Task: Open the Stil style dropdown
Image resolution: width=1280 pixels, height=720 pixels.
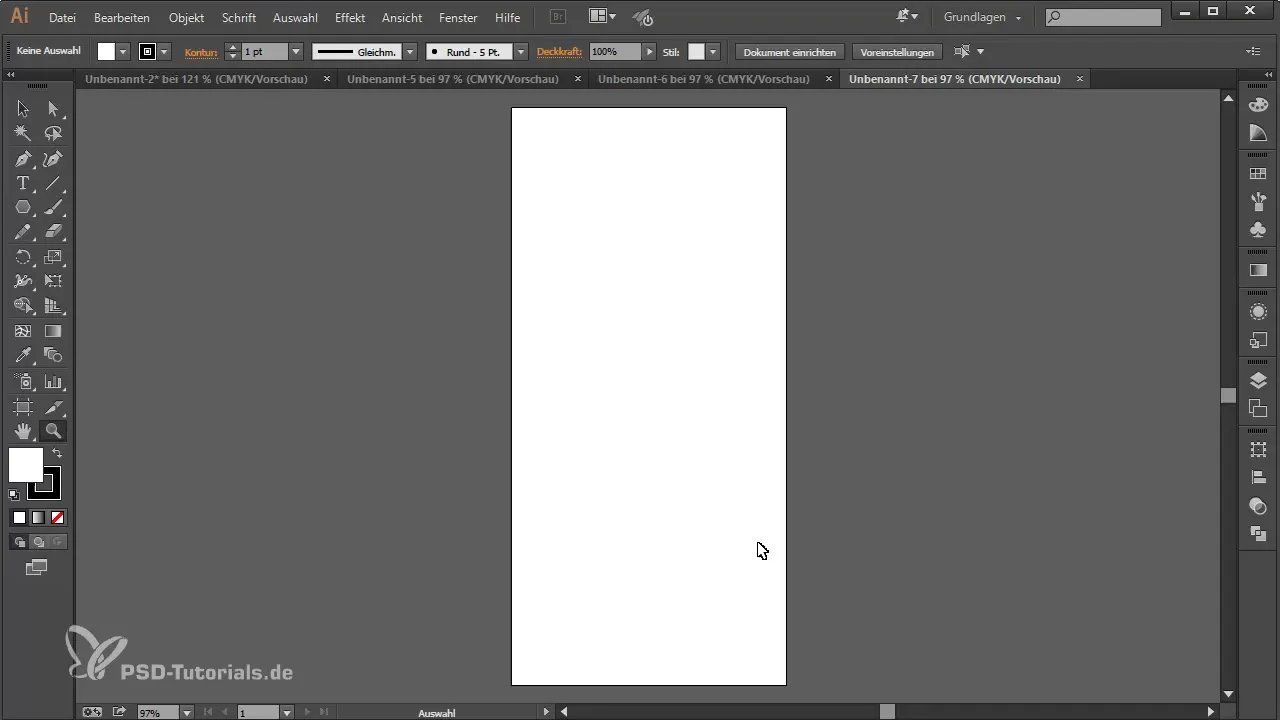Action: [x=713, y=51]
